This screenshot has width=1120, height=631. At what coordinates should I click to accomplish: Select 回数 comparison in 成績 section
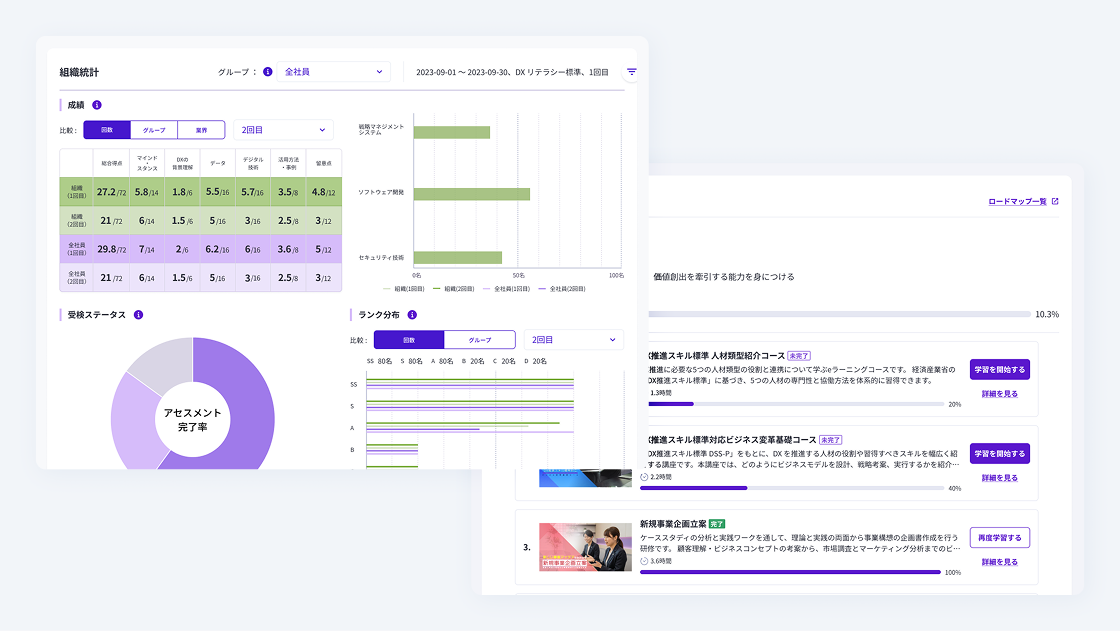pos(107,130)
